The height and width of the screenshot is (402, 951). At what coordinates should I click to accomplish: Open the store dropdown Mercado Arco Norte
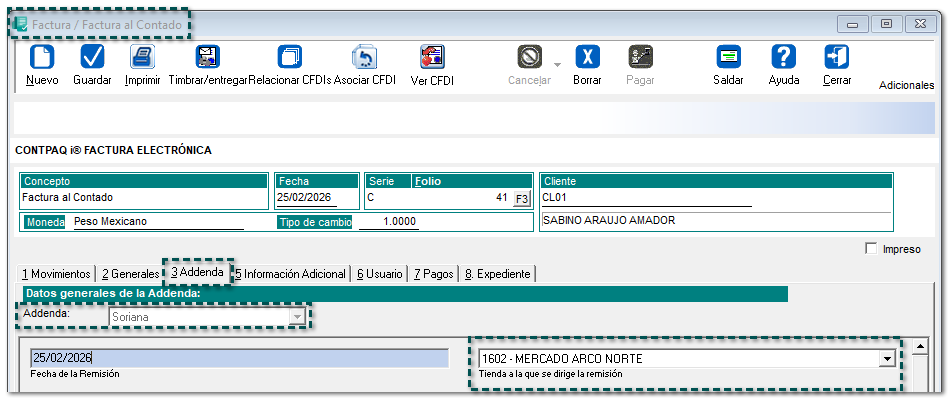coord(885,359)
